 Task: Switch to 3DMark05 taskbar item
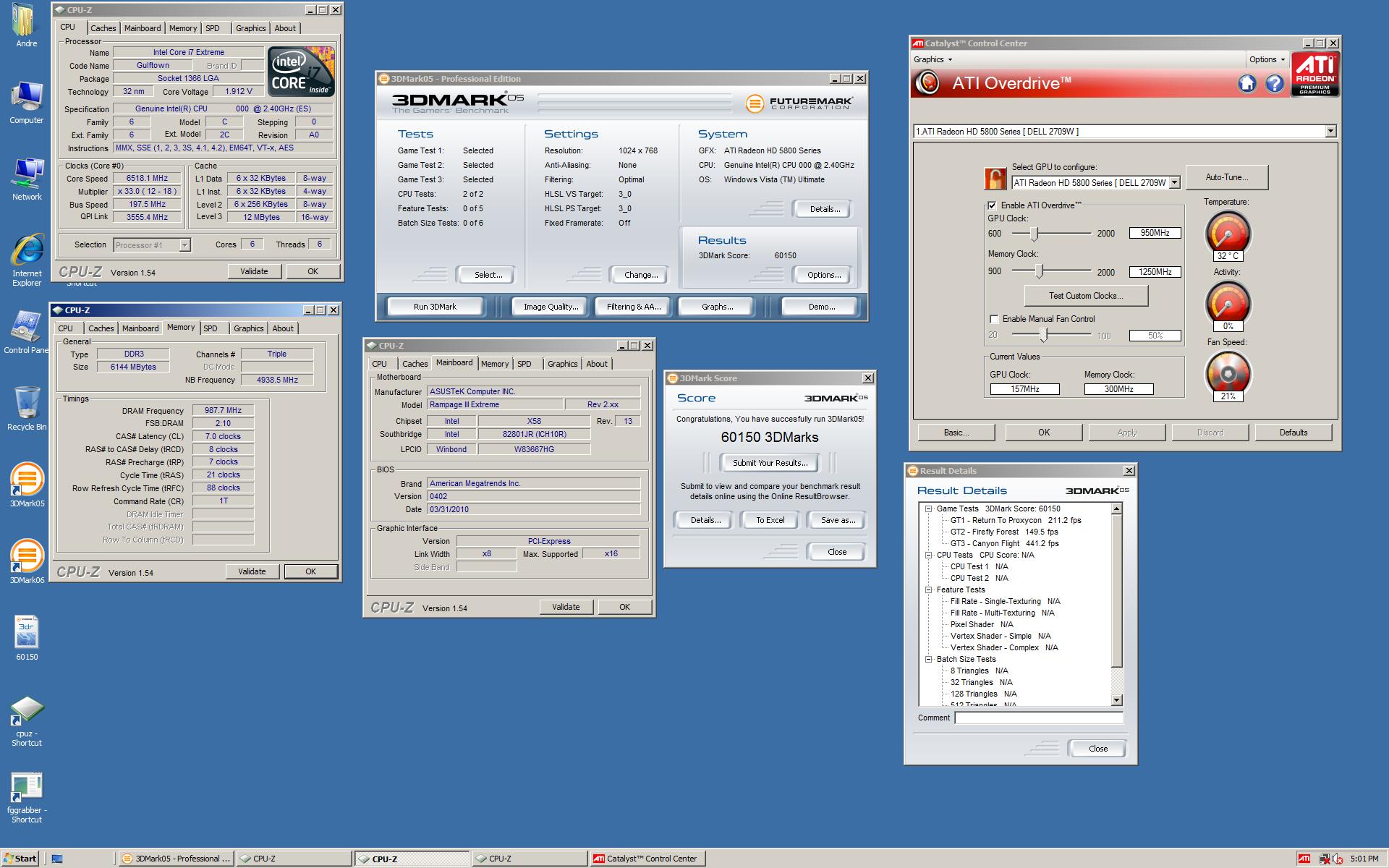[175, 859]
